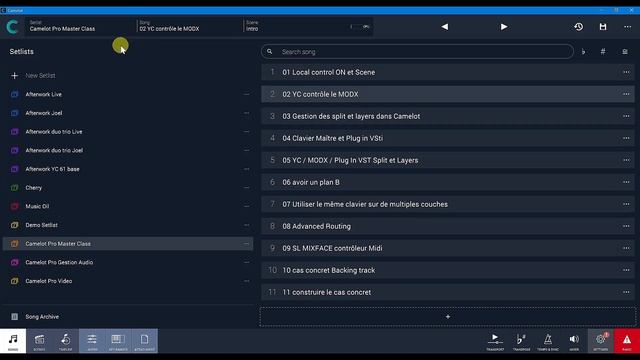The width and height of the screenshot is (640, 360).
Task: Open the Scenes view icon
Action: 39,341
